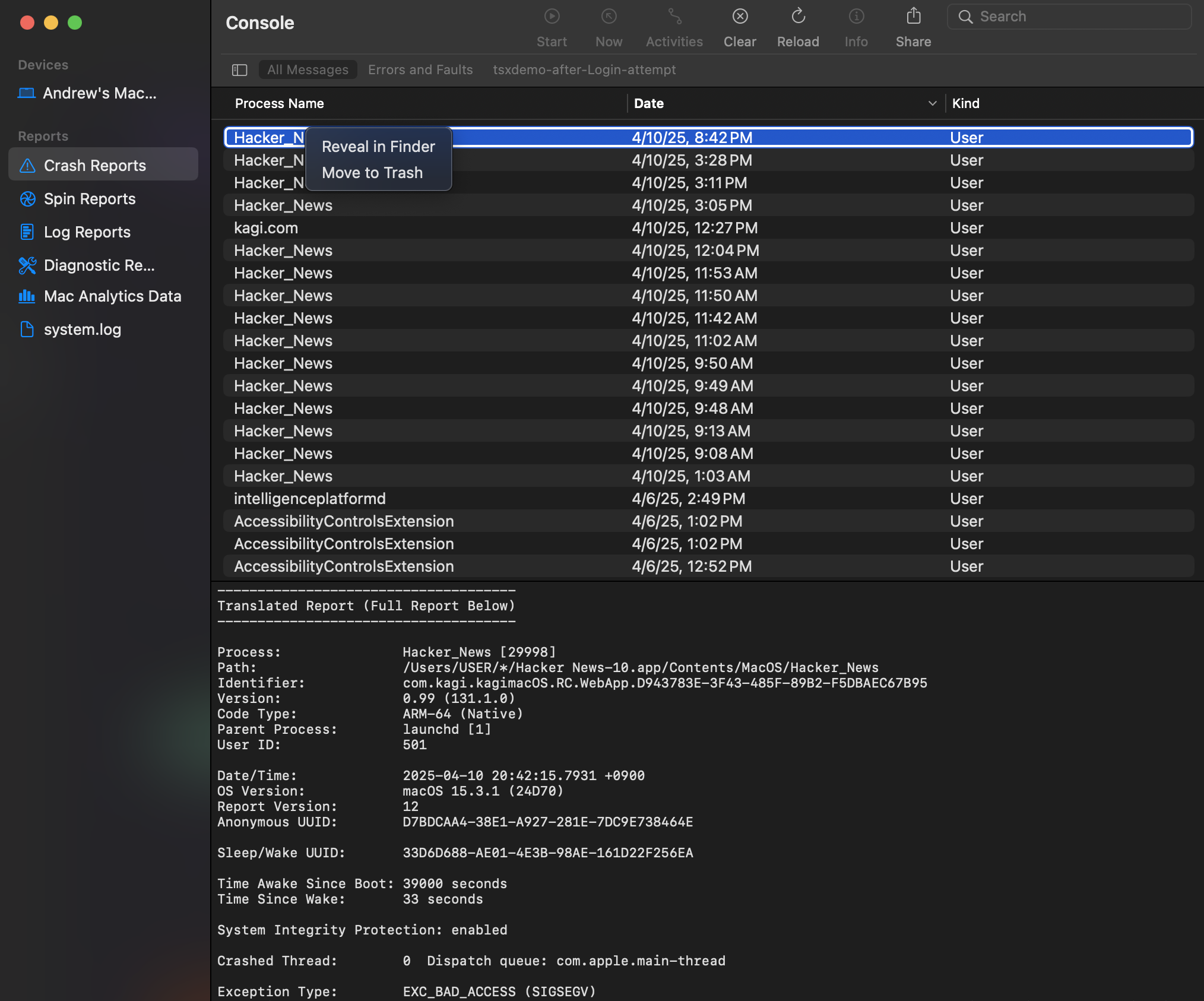This screenshot has width=1204, height=1001.
Task: Select Hacker_News report from 9:08 AM
Action: 708,454
